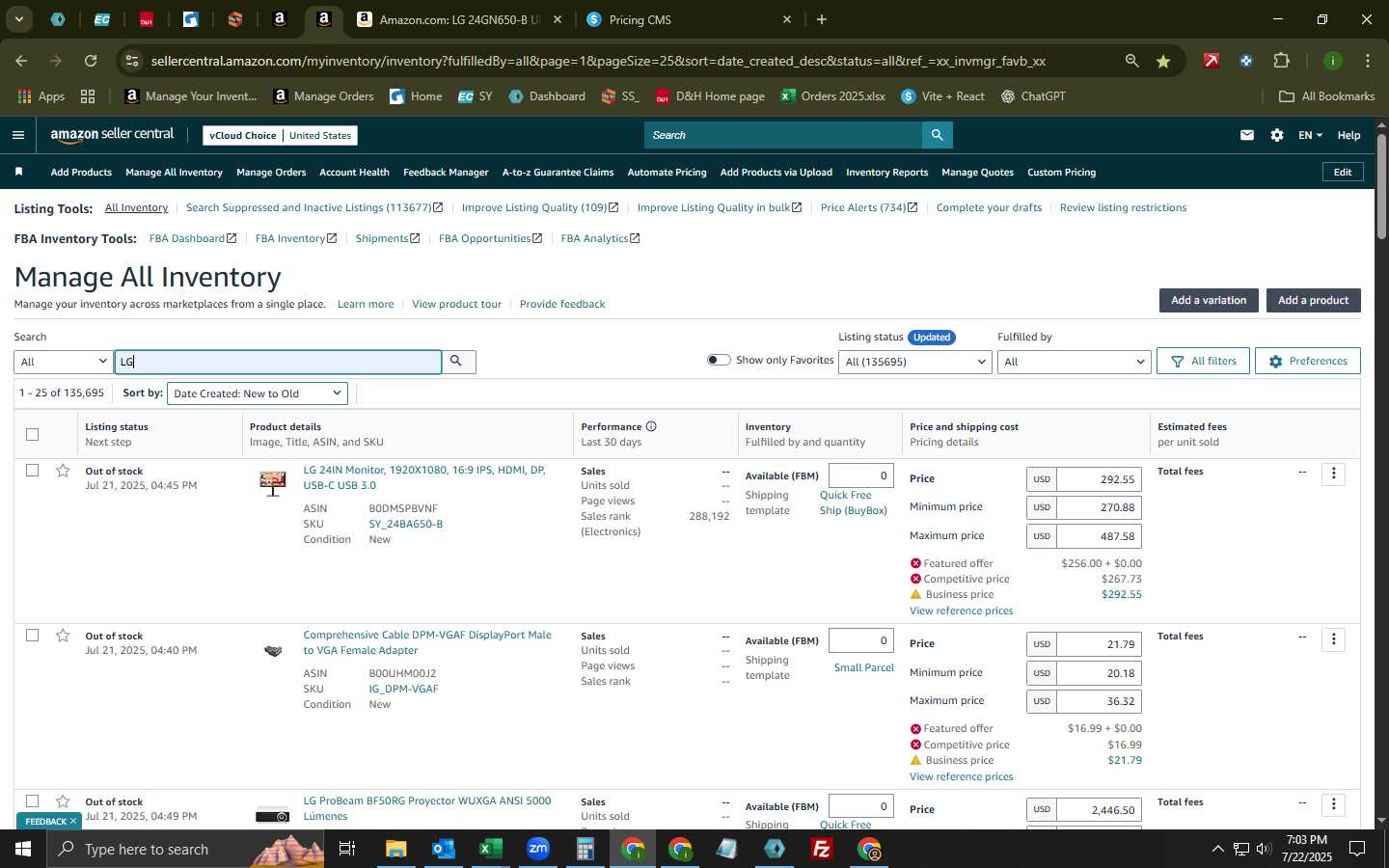Edit the LG 24IN Monitor price field 292.55
This screenshot has width=1389, height=868.
pyautogui.click(x=1099, y=479)
